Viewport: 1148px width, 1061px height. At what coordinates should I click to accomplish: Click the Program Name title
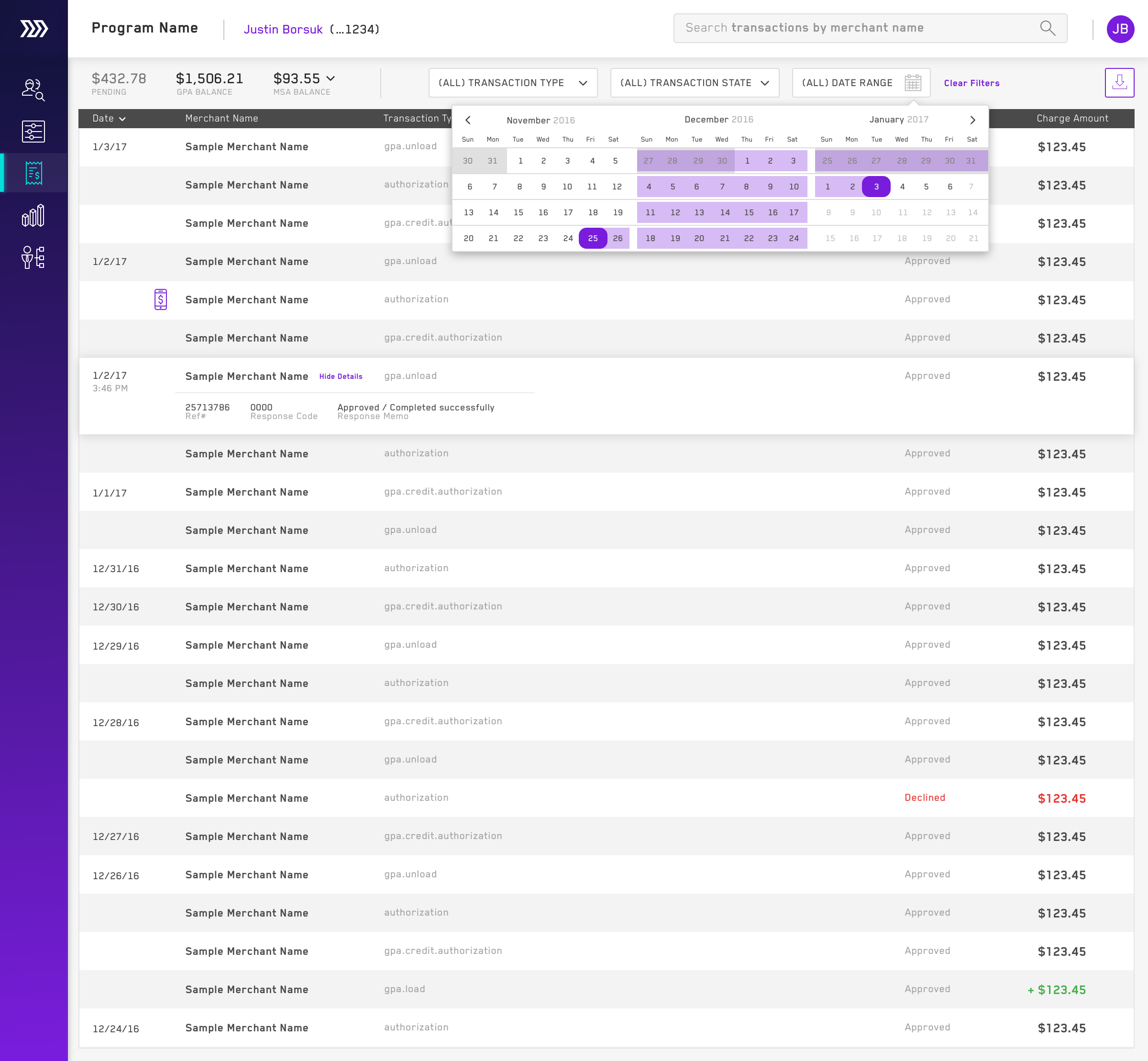[x=144, y=28]
